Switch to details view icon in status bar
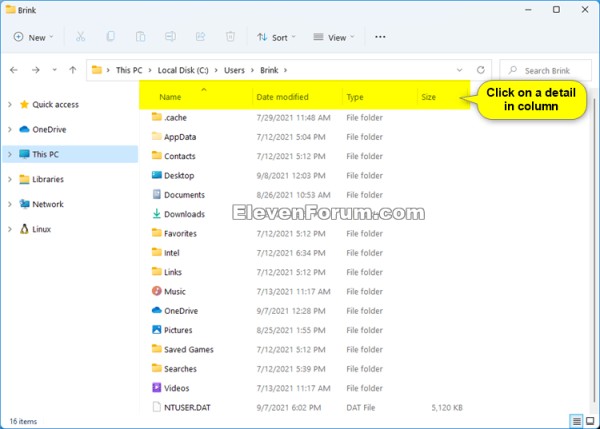The height and width of the screenshot is (429, 600). [x=576, y=421]
